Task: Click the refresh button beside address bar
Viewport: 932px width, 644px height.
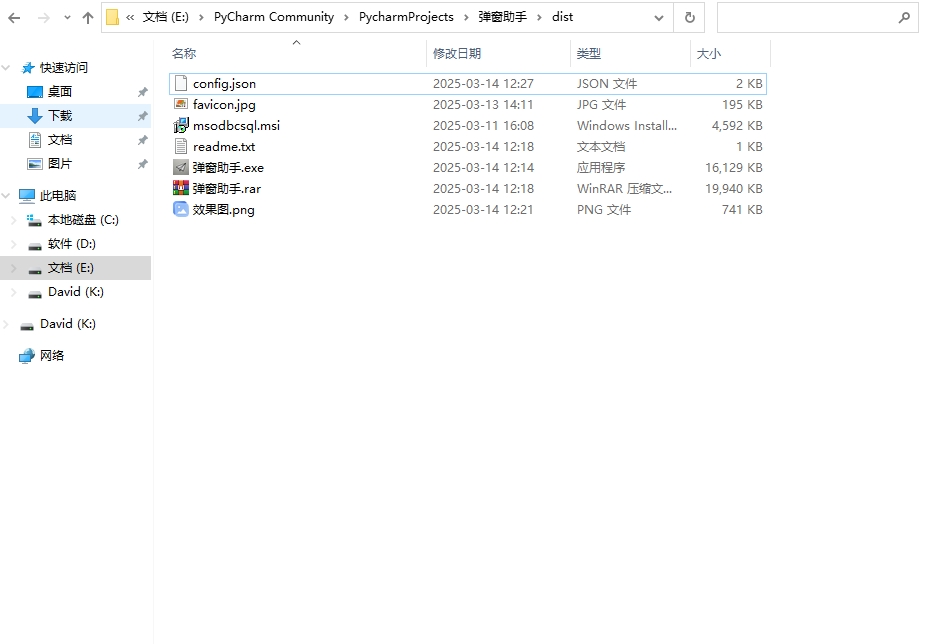Action: click(689, 17)
